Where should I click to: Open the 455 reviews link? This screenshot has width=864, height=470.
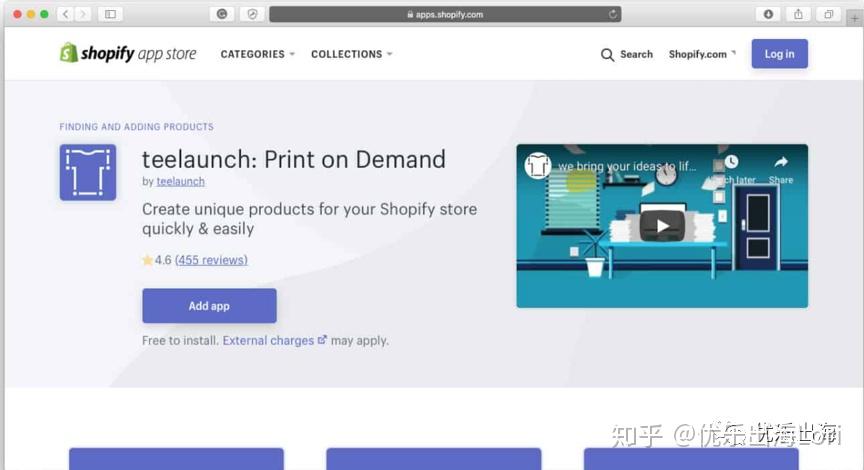coord(211,260)
